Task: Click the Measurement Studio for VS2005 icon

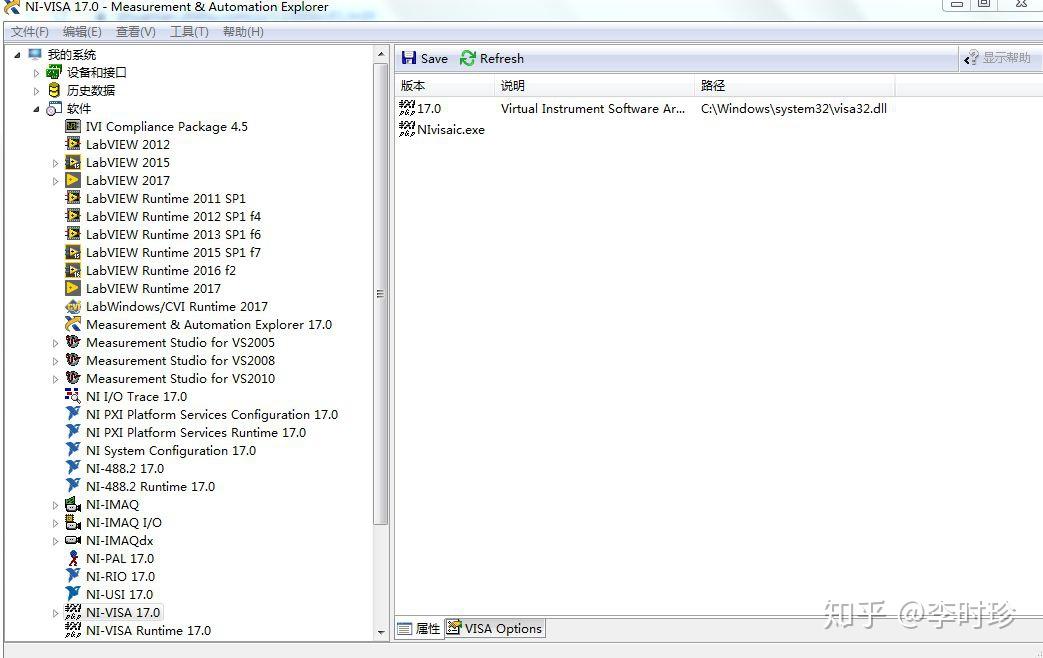Action: tap(73, 342)
